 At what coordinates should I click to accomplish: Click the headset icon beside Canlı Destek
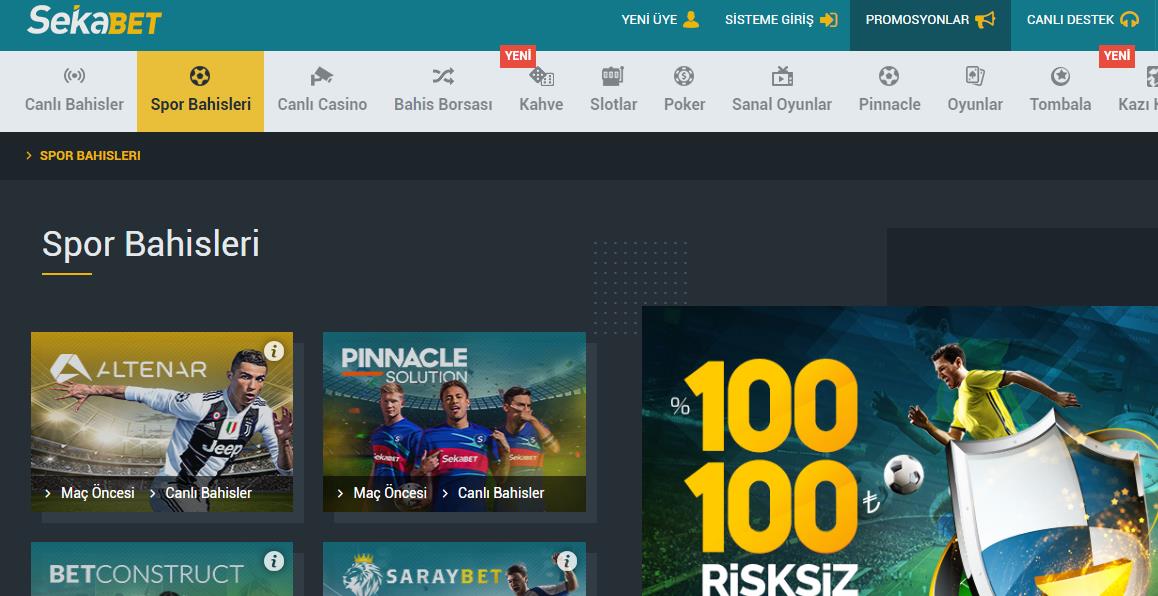click(x=1129, y=20)
